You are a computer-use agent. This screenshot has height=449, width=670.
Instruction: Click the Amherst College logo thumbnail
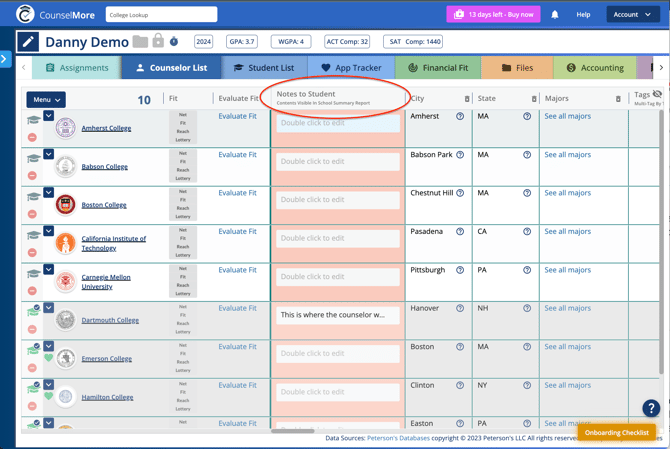coord(65,128)
